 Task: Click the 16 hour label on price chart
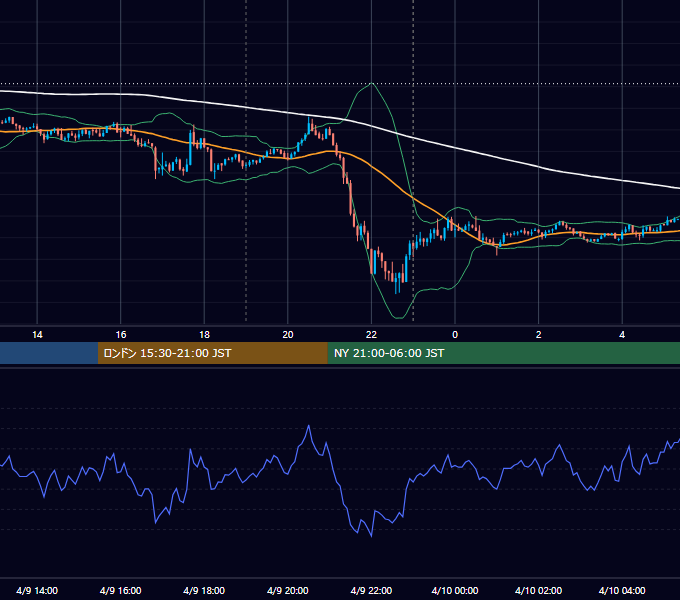coord(121,335)
